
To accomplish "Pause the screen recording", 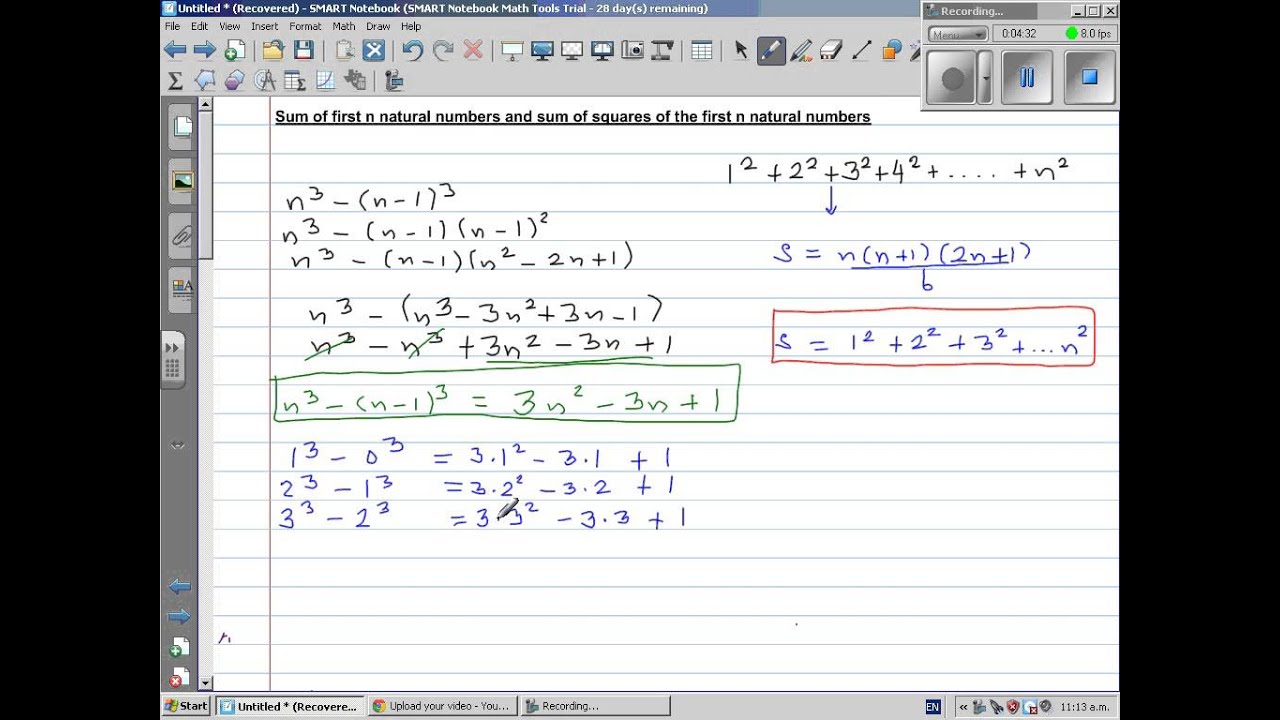I will (x=1026, y=78).
